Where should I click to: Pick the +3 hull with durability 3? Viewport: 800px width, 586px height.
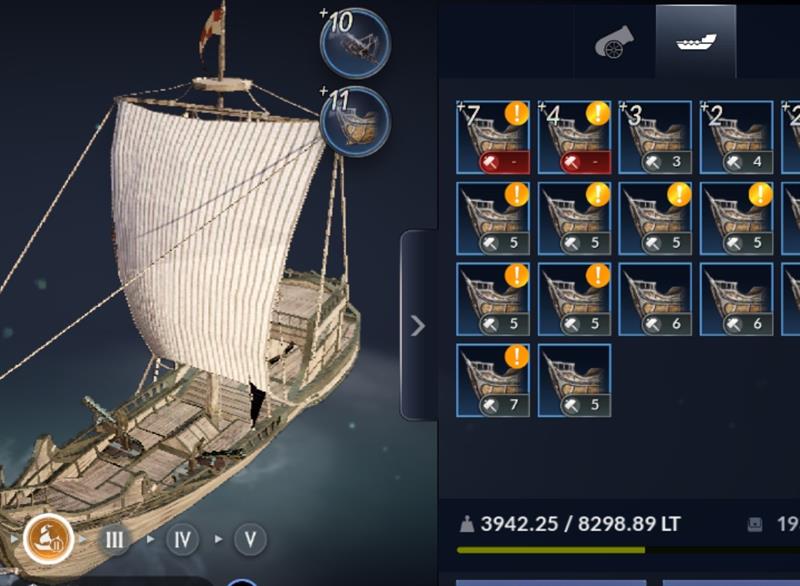coord(655,138)
